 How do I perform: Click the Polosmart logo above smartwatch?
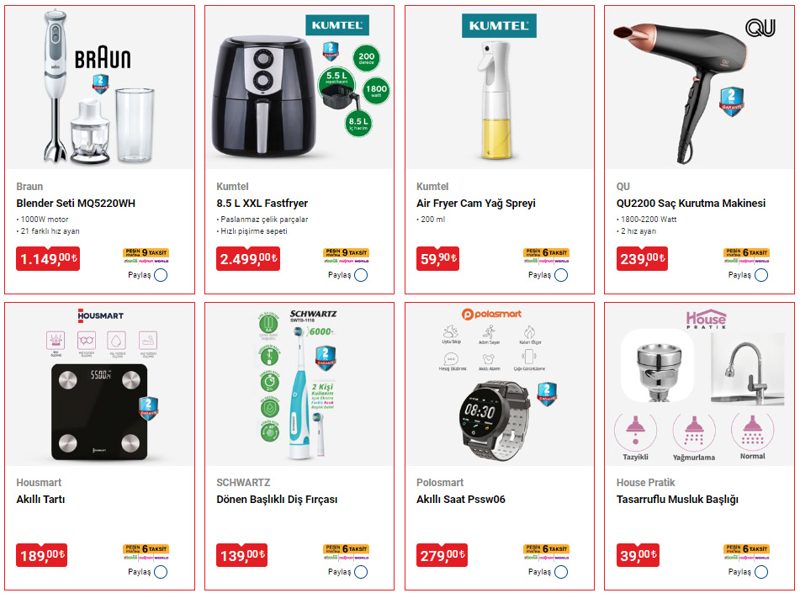(x=492, y=314)
